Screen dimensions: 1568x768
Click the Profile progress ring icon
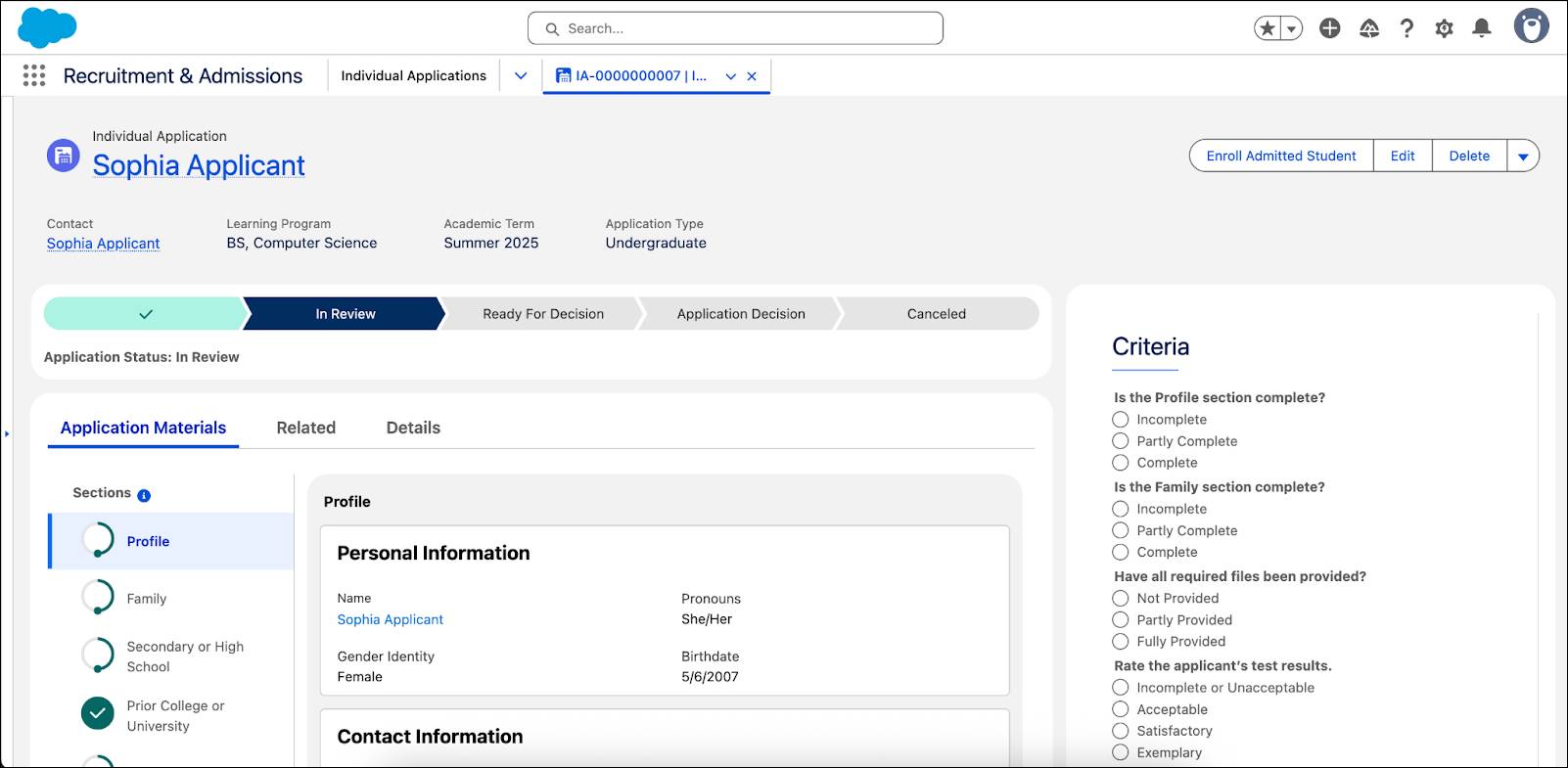tap(98, 540)
